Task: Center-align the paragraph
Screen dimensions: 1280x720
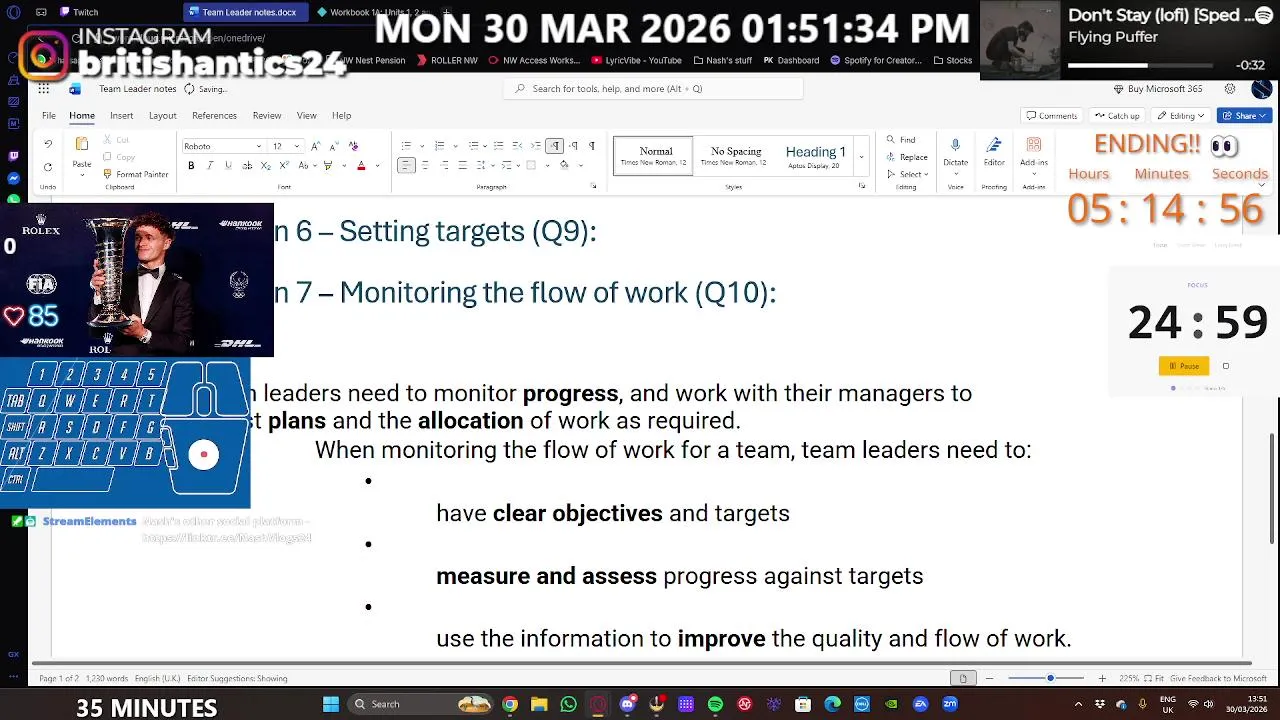Action: pyautogui.click(x=425, y=166)
